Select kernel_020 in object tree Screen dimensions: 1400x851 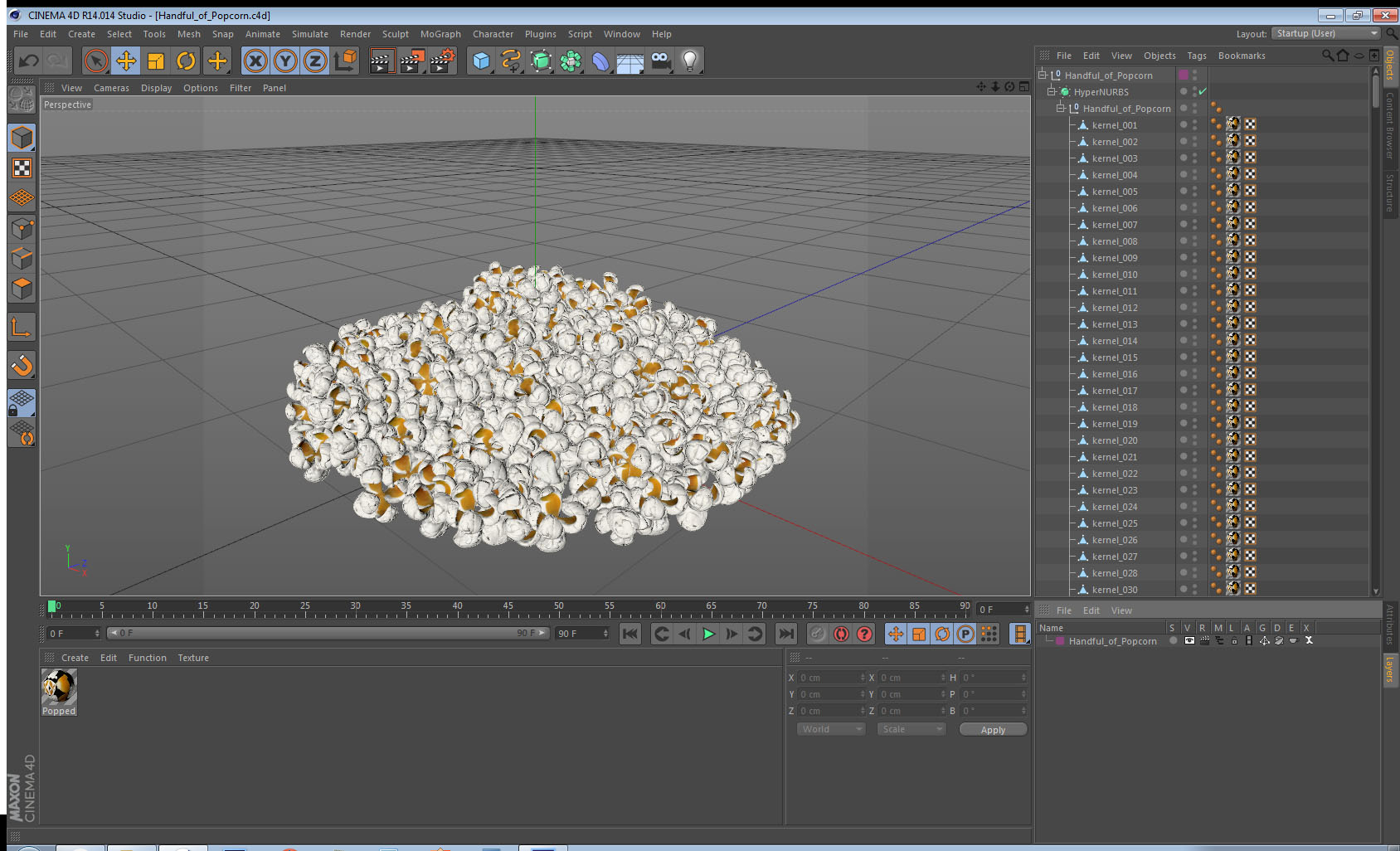point(1115,440)
